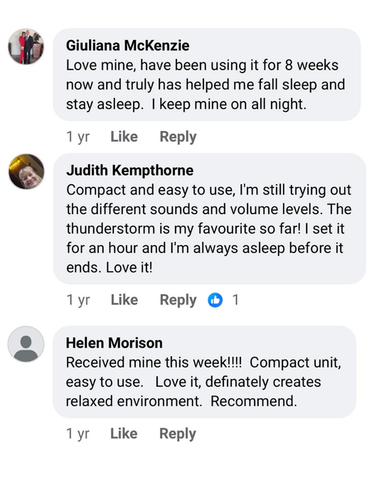Click the 1 yr timestamp under Giuliana's comment
This screenshot has width=384, height=480.
coord(78,137)
